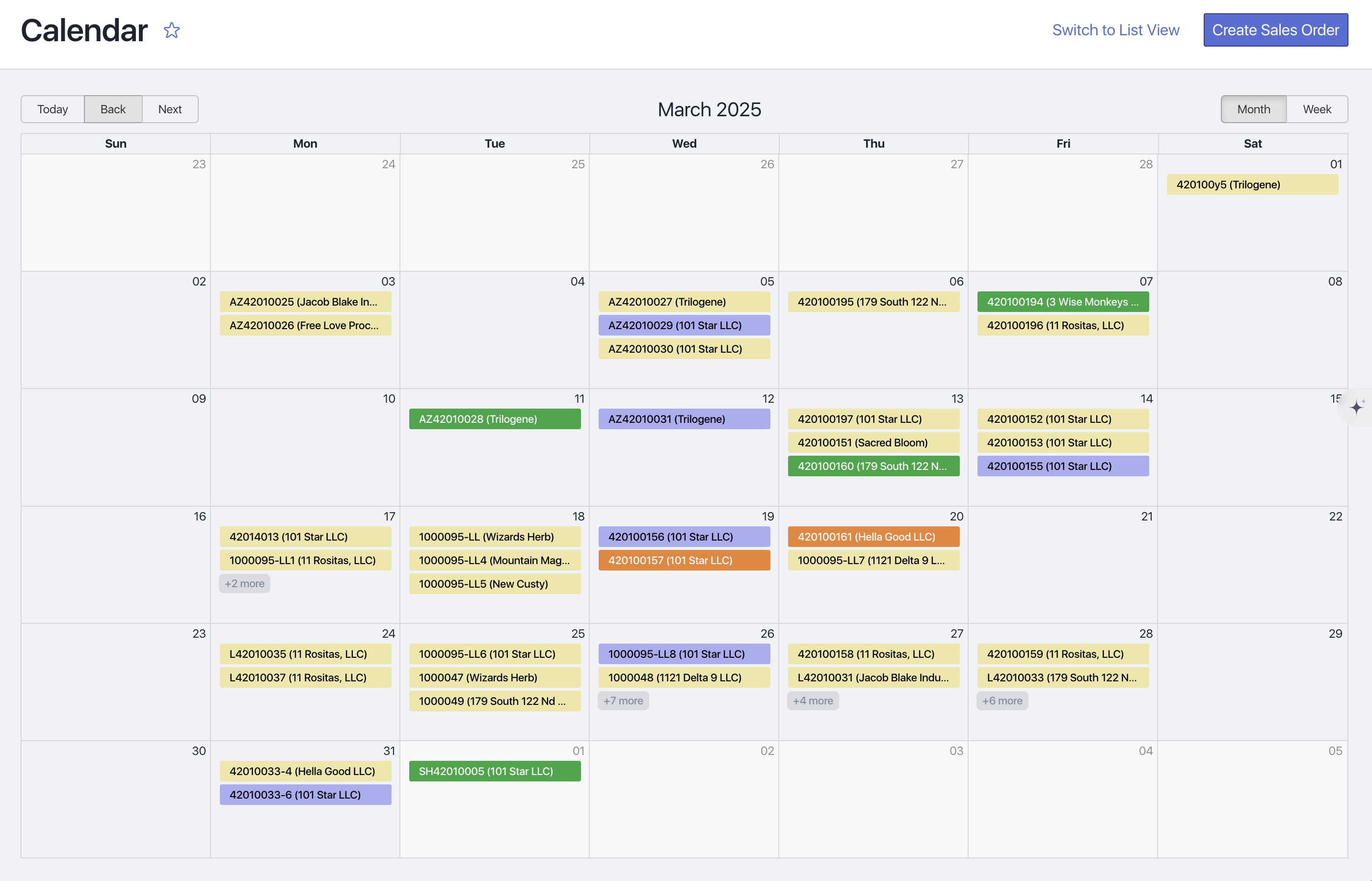Open order 1000095-LL4 (Mountain Mag...)

point(495,560)
